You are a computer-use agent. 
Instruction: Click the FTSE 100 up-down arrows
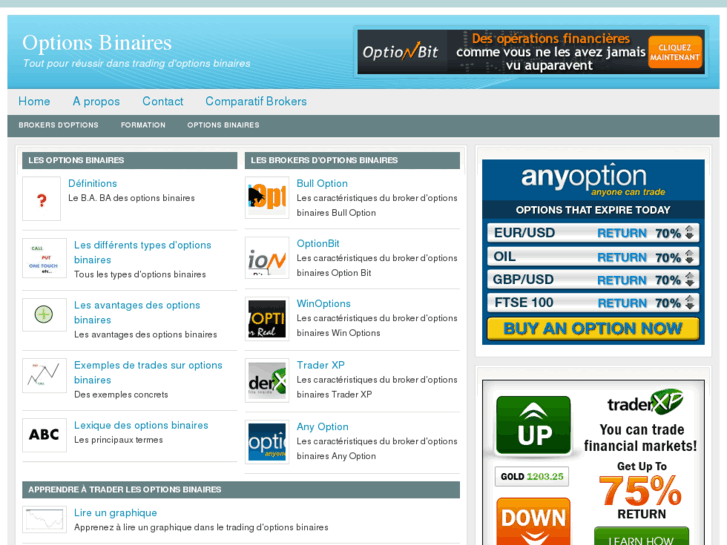689,302
